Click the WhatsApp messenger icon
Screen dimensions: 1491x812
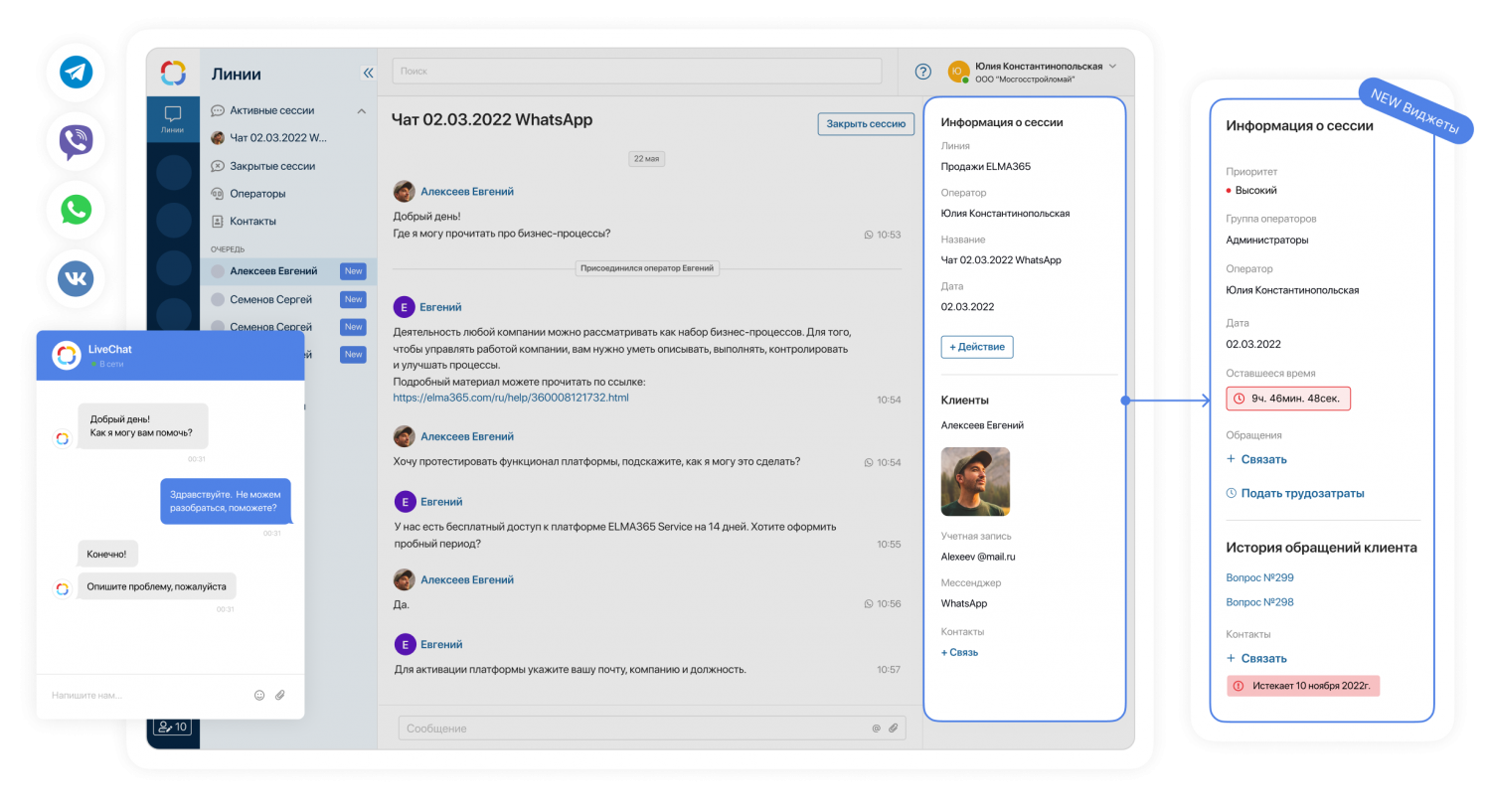tap(76, 210)
